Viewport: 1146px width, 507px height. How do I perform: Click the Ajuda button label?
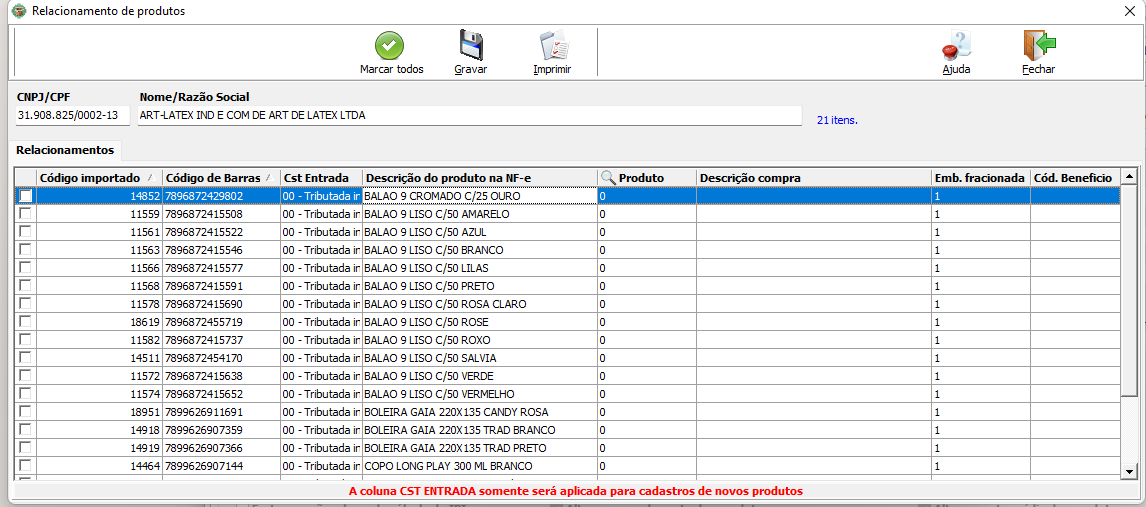(x=956, y=69)
